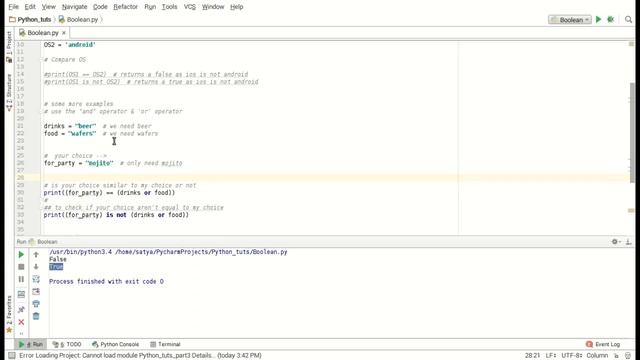640x360 pixels.
Task: Rerun Boolean from the Run panel play icon
Action: click(21, 255)
